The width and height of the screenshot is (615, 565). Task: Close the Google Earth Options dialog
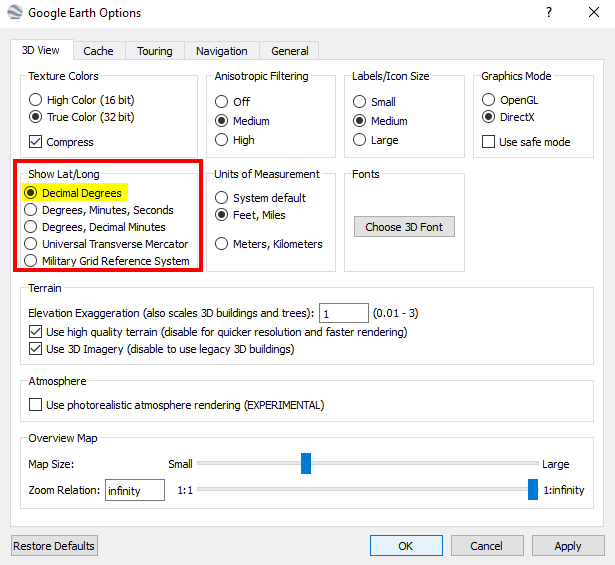(594, 12)
